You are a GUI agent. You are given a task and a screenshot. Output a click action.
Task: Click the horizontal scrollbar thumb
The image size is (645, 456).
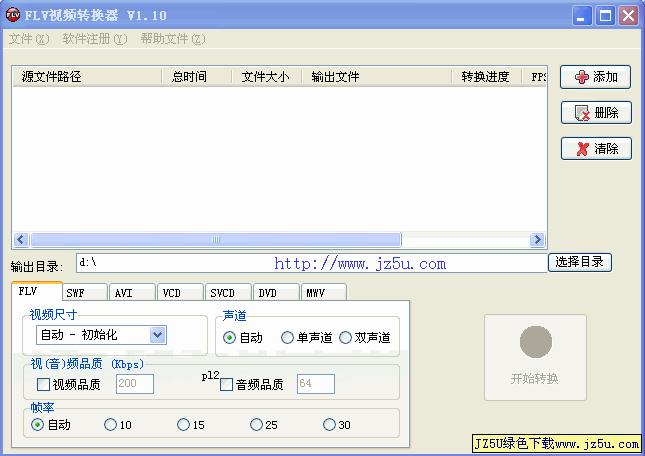[x=216, y=239]
